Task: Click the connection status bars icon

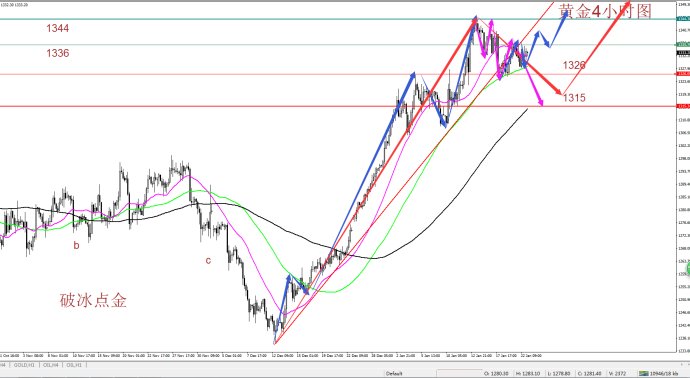Action: click(643, 374)
